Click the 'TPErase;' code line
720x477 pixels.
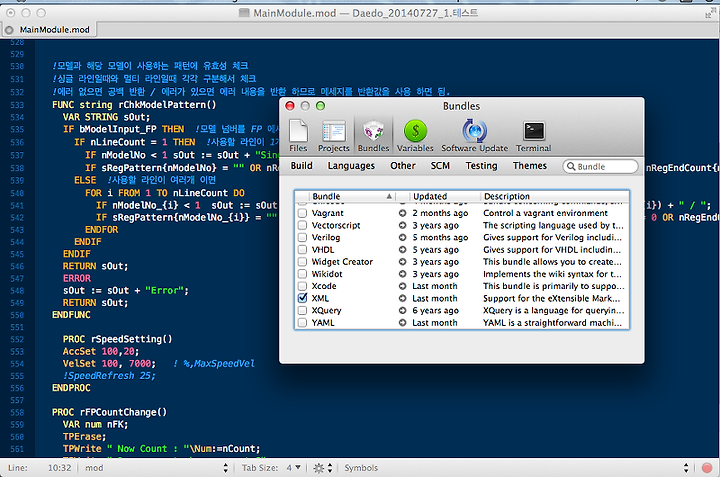click(x=84, y=436)
